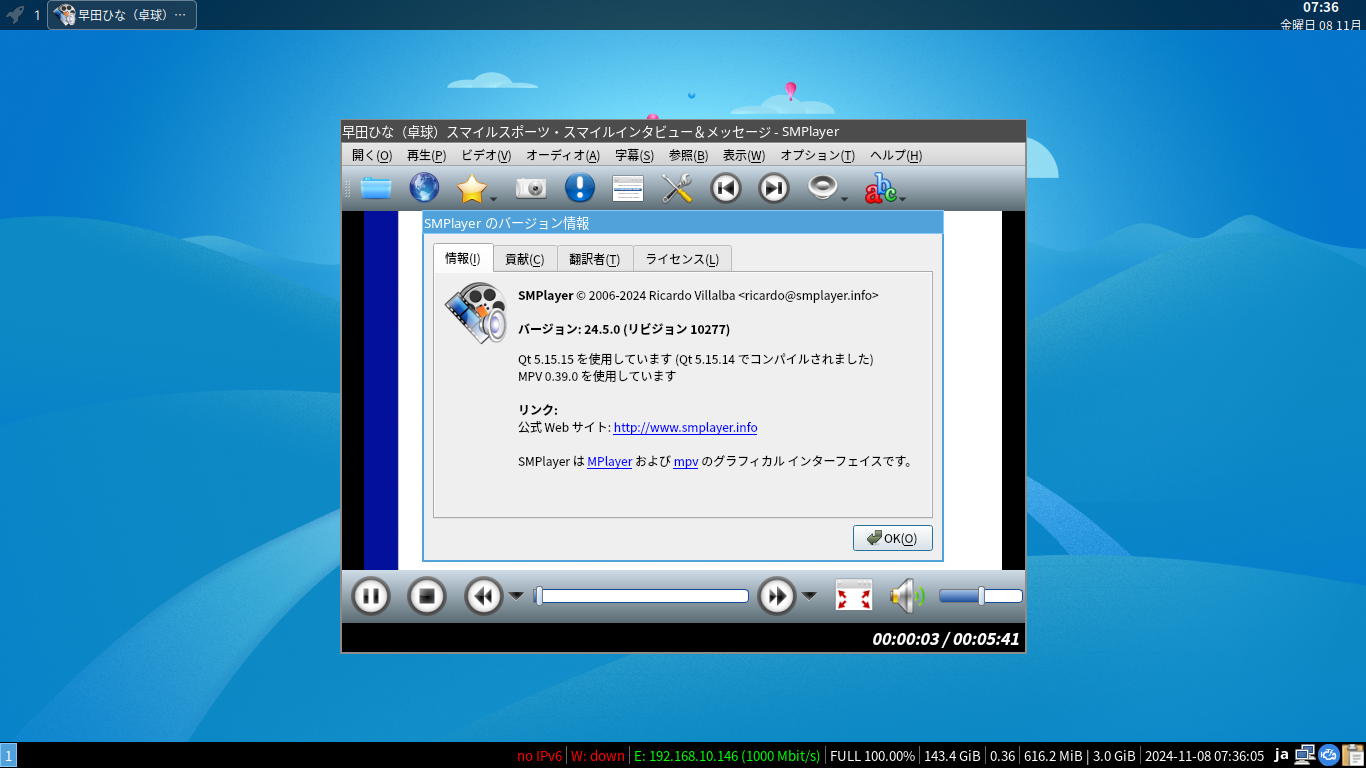
Task: Click the 616.2 MiB memory status
Action: [x=1053, y=756]
